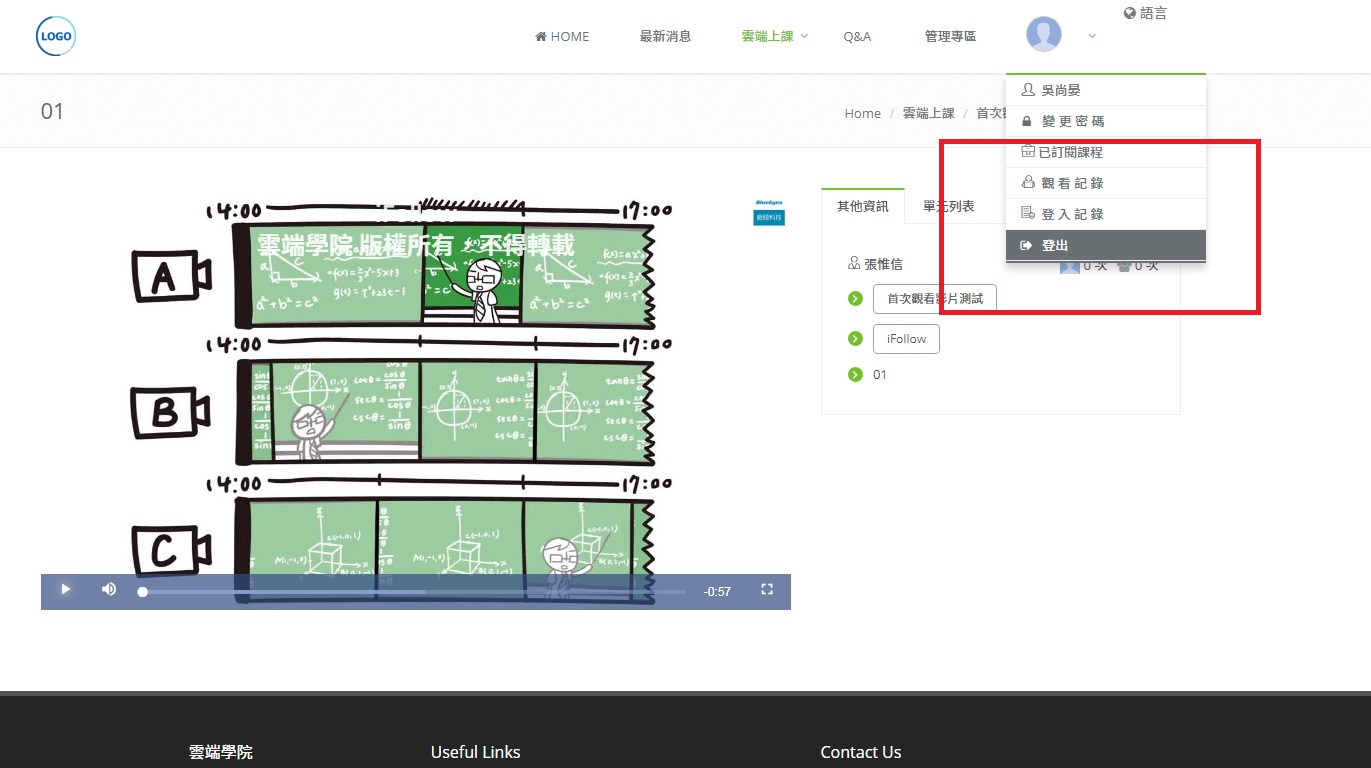Image resolution: width=1371 pixels, height=768 pixels.
Task: Collapse the user menu chevron arrow
Action: [1092, 36]
